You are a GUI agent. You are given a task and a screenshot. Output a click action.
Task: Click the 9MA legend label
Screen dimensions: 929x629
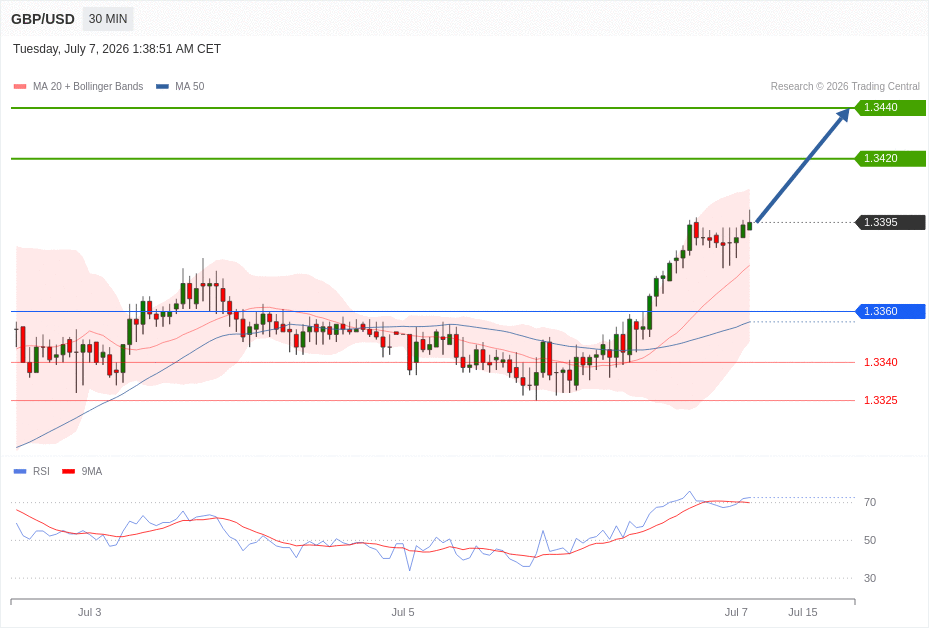pos(92,471)
